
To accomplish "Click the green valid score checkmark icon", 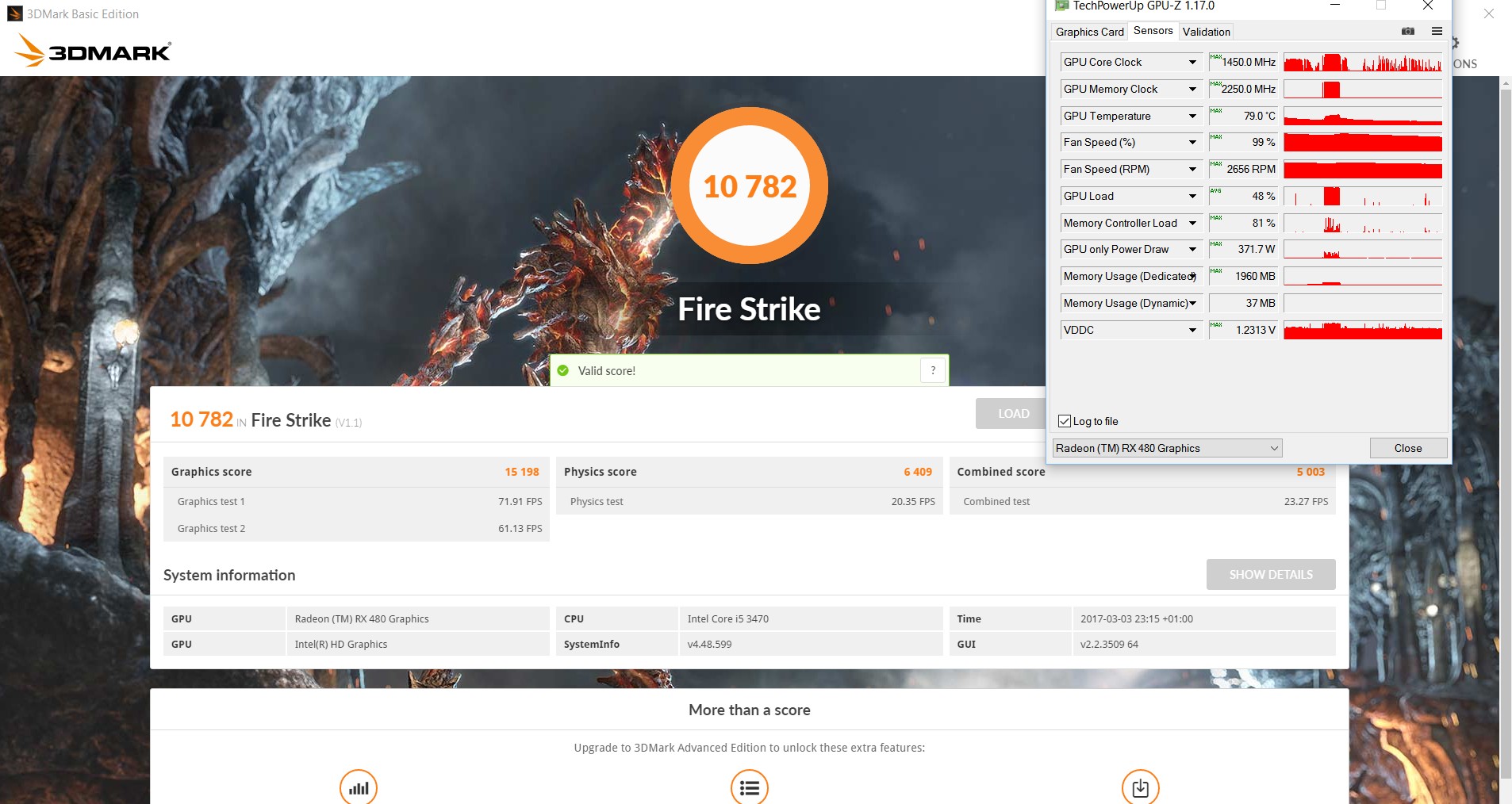I will [563, 370].
